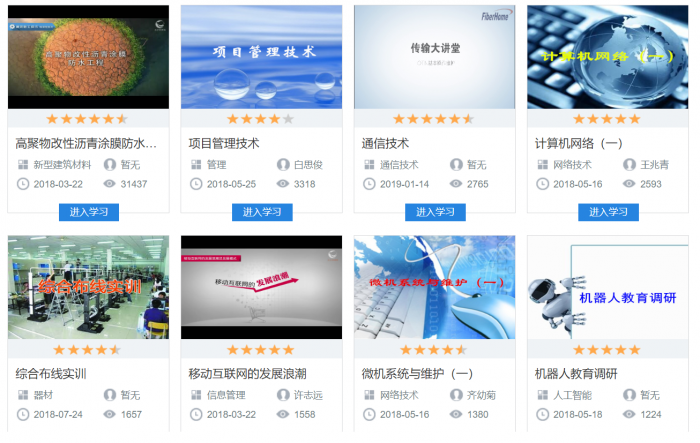Click the teacher avatar icon beside 许志远
The image size is (700, 443).
tap(283, 395)
